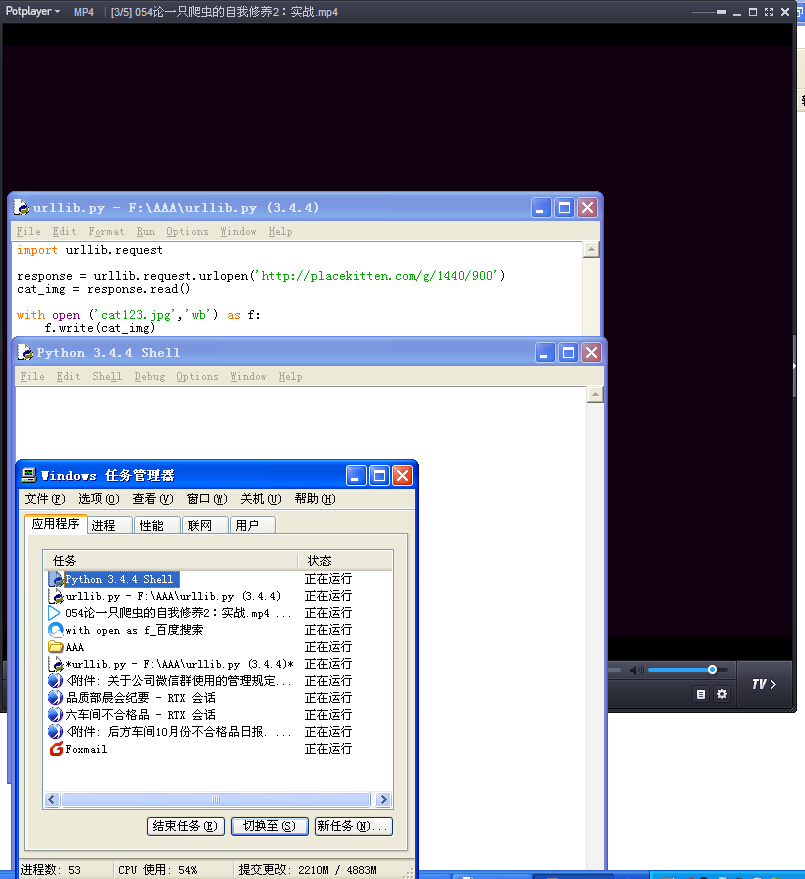Open PotPlayer settings gear icon

click(x=722, y=694)
